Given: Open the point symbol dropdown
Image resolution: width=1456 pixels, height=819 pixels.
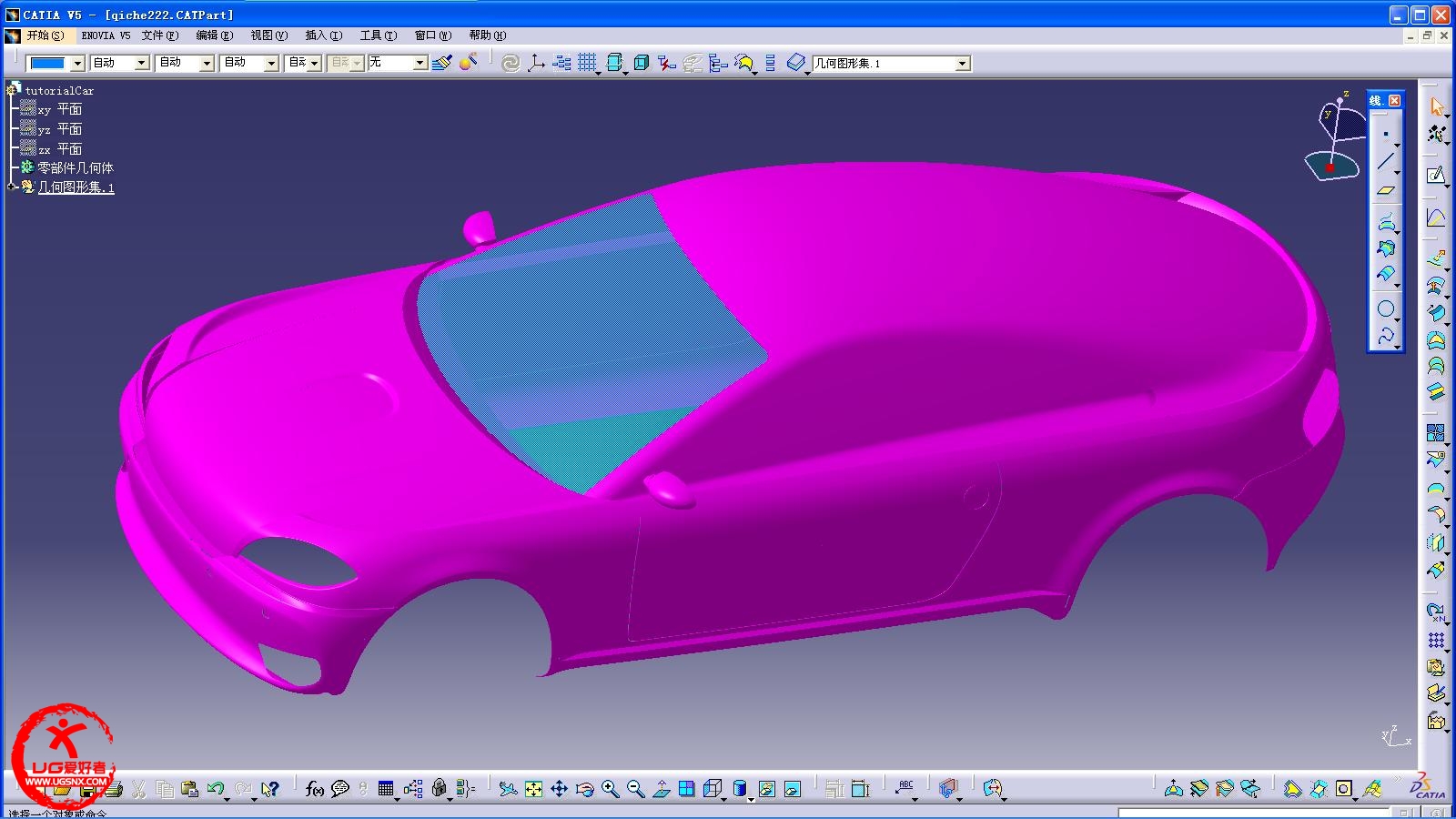Looking at the screenshot, I should click(x=315, y=63).
